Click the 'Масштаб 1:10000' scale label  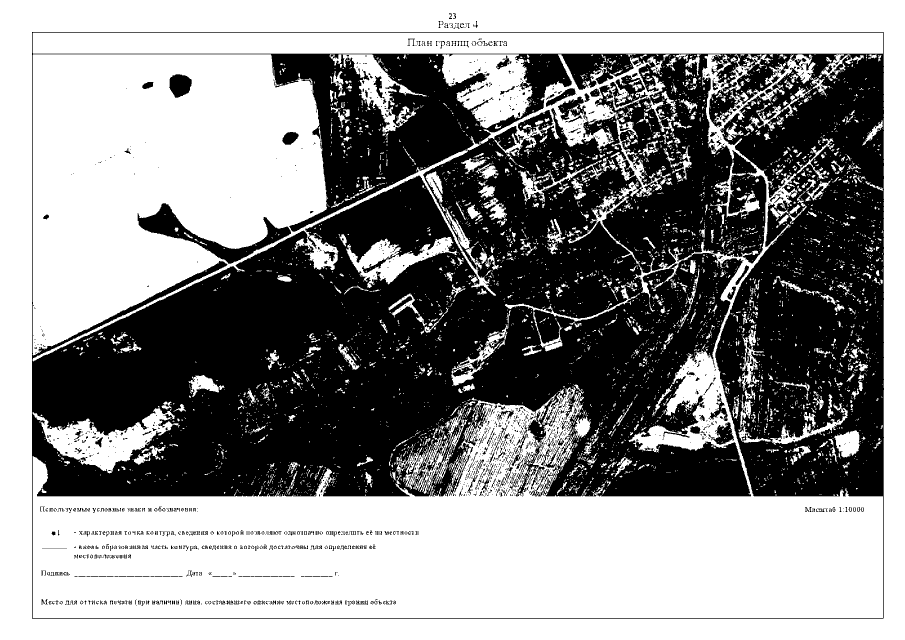[834, 510]
